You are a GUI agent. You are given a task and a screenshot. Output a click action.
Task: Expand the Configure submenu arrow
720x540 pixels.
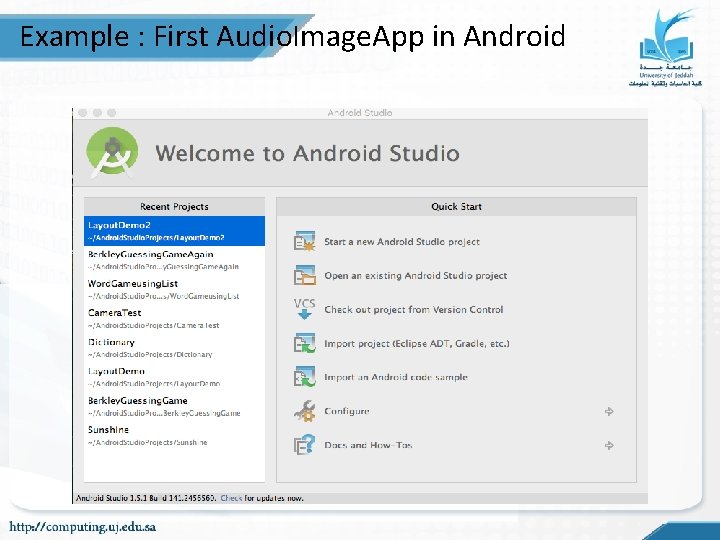click(609, 411)
